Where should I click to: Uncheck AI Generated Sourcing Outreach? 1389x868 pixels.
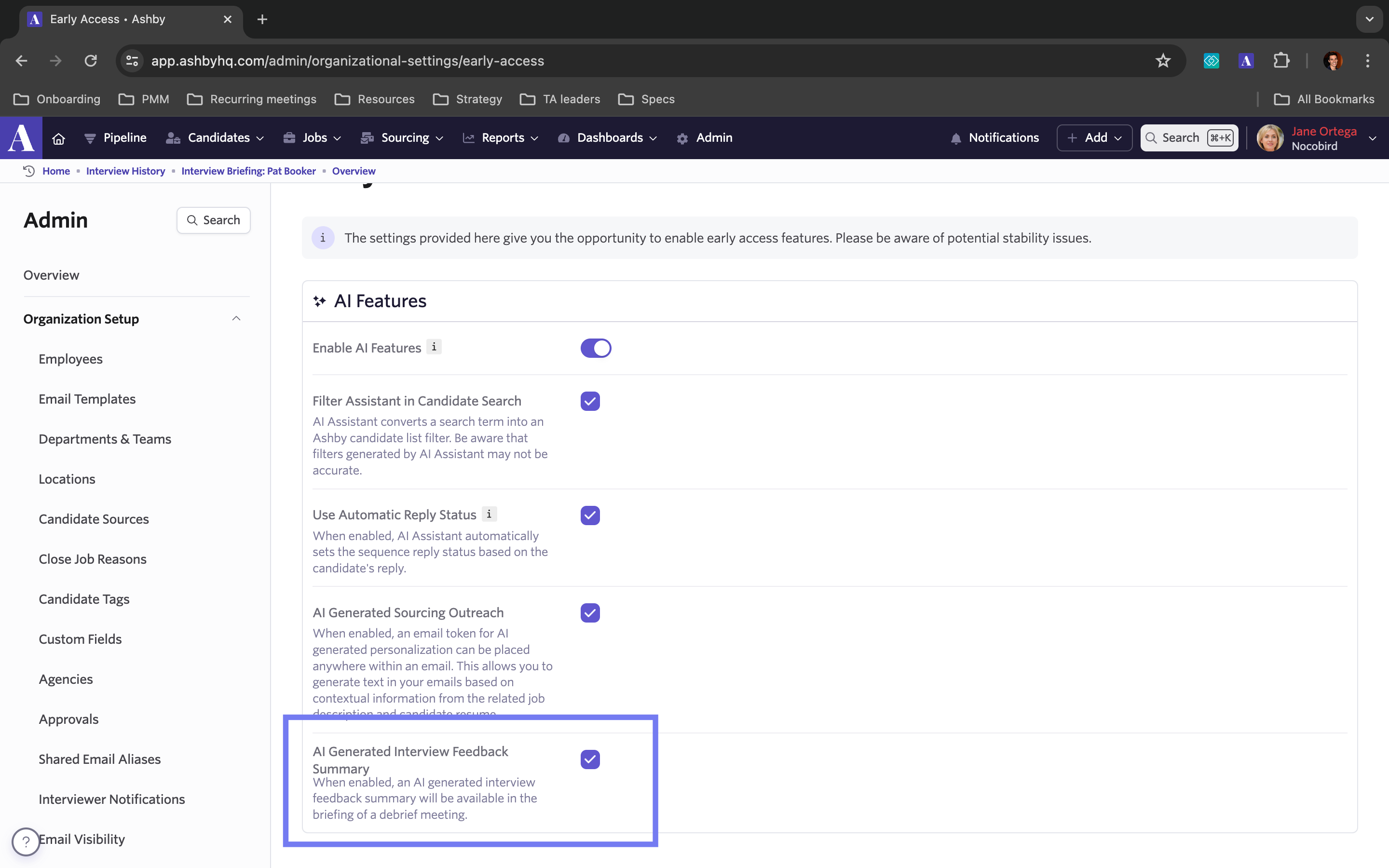click(590, 612)
